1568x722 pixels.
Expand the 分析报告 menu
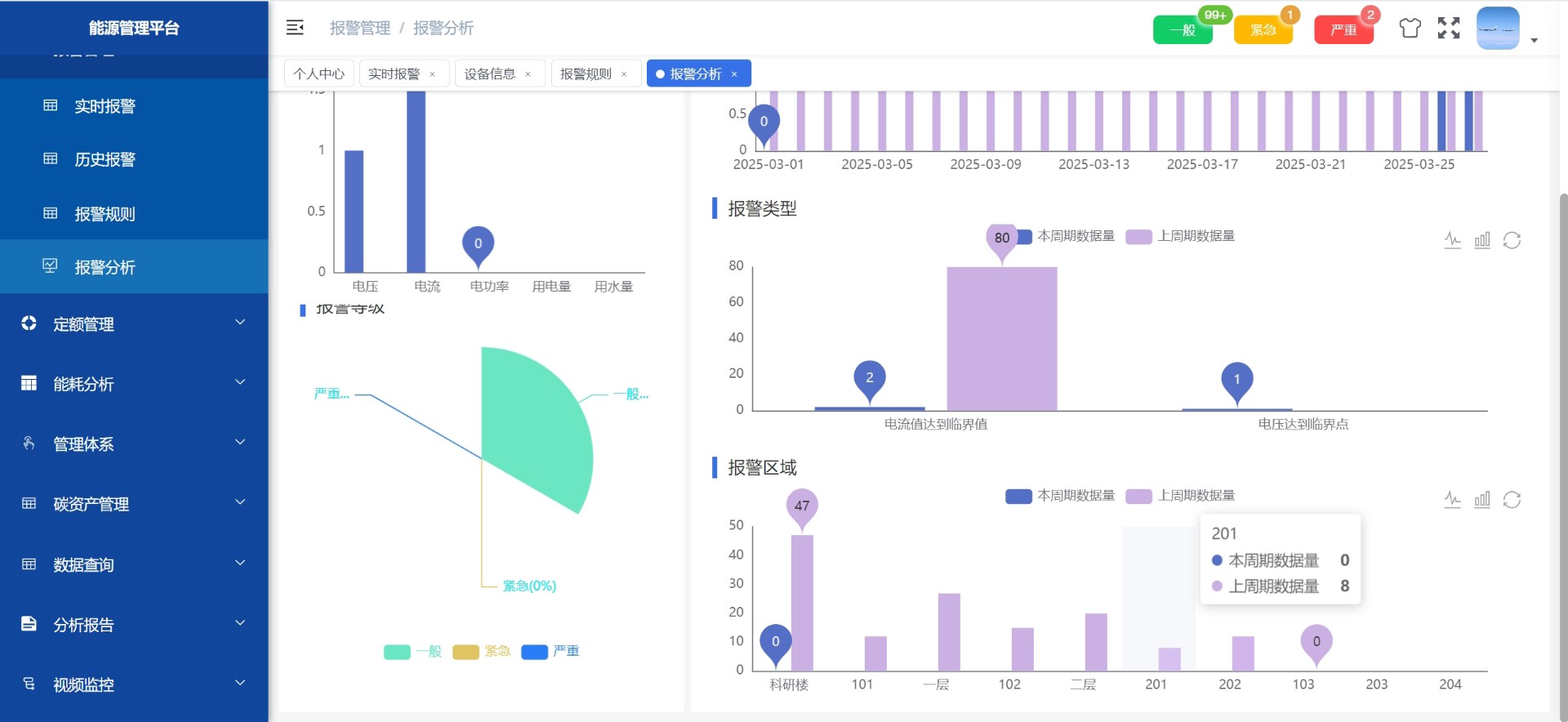click(x=134, y=625)
